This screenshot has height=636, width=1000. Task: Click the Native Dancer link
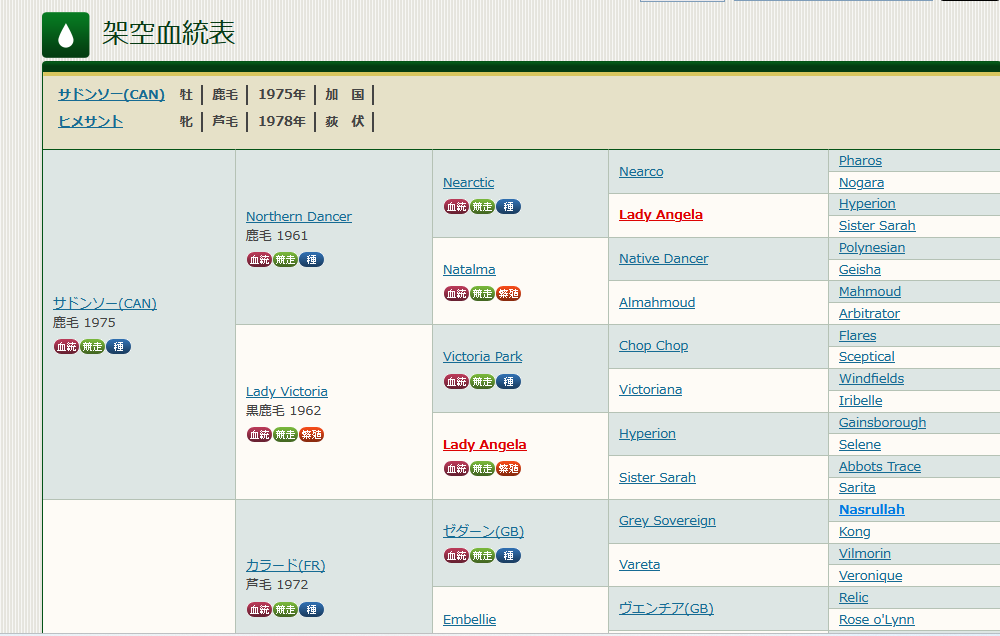click(x=663, y=259)
